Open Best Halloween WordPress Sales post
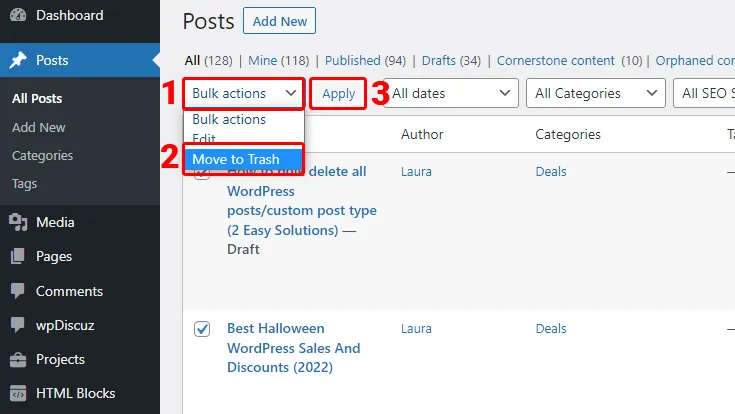 tap(293, 348)
